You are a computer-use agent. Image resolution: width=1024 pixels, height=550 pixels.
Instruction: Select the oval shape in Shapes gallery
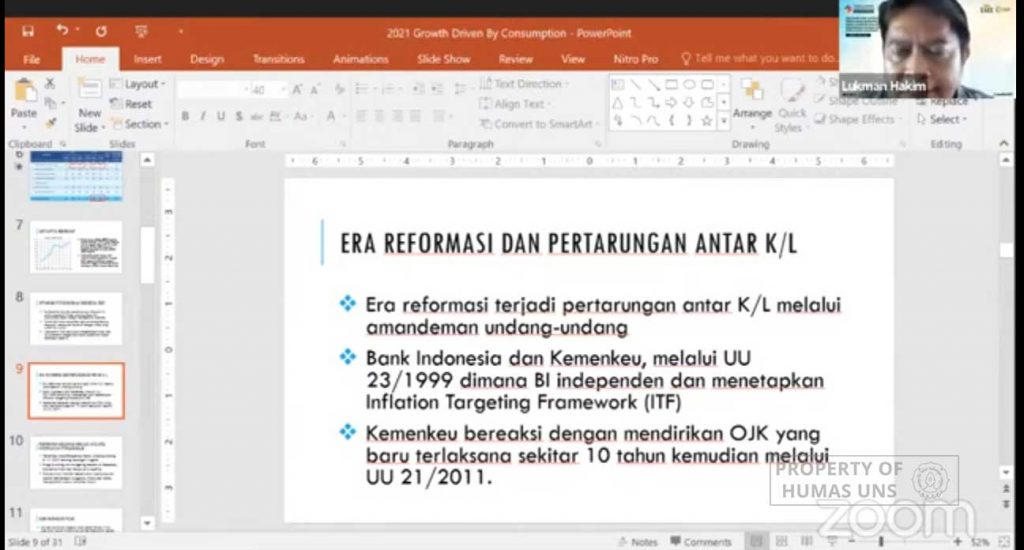point(689,85)
